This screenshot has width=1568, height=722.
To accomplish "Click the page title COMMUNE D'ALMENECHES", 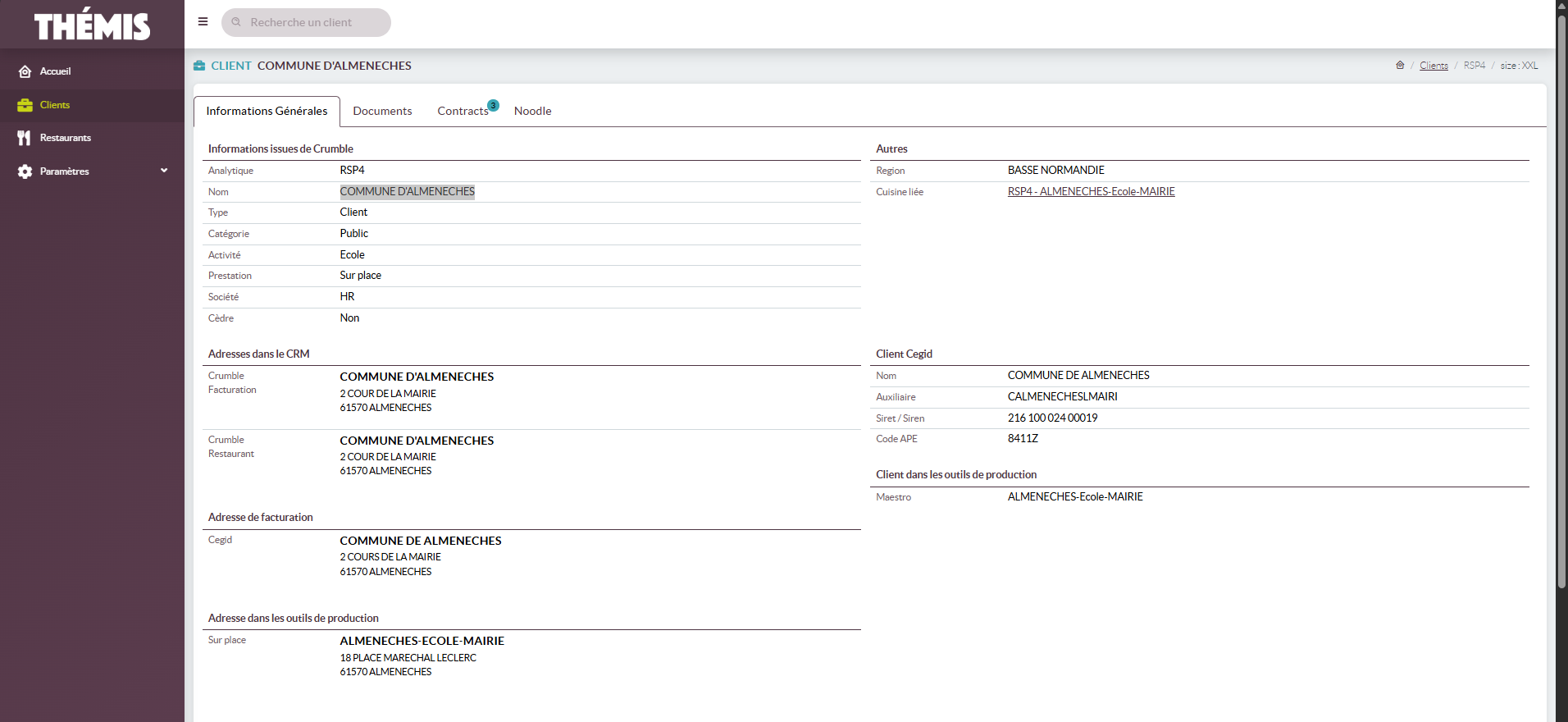I will (x=334, y=66).
